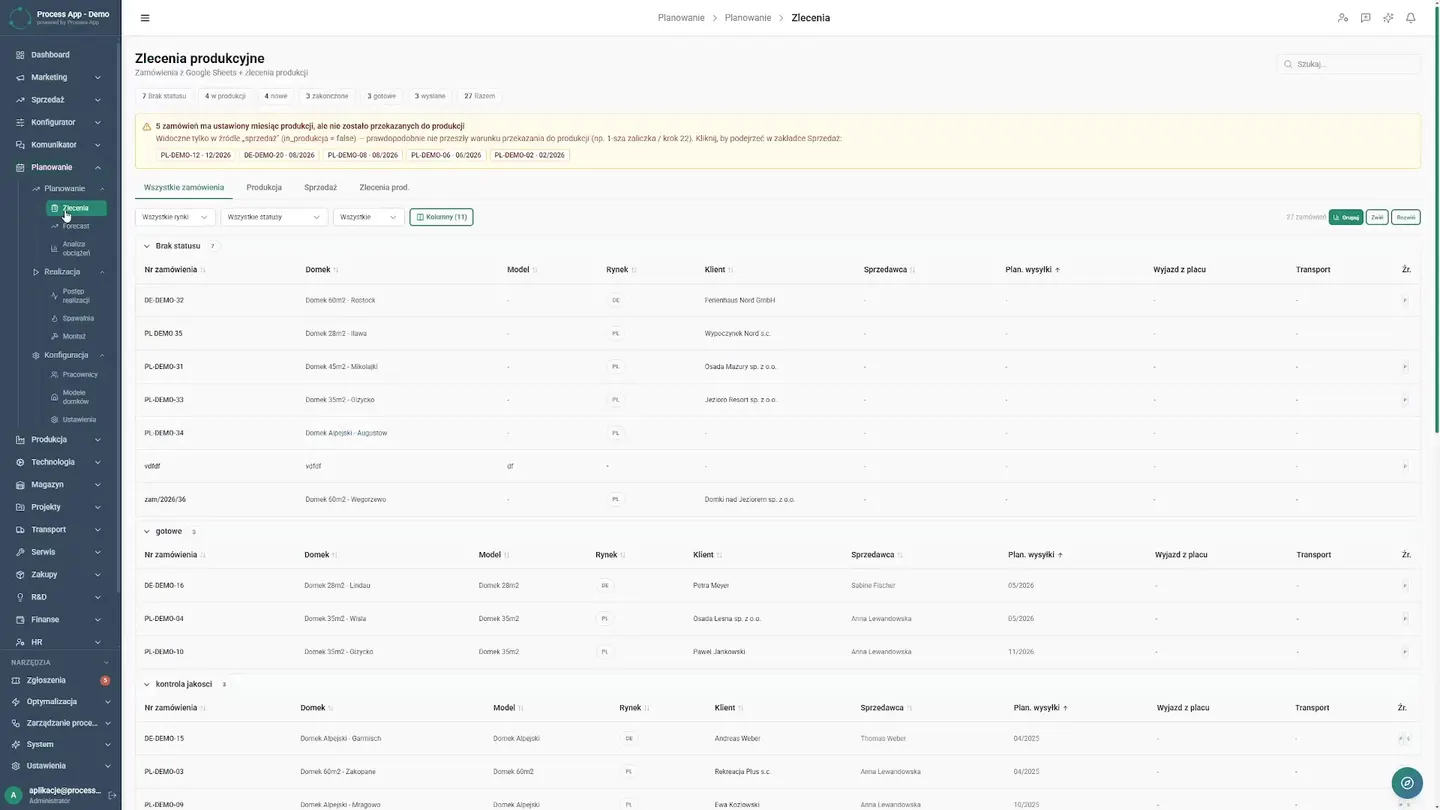Click the logout icon next to account email
The width and height of the screenshot is (1440, 810).
click(x=112, y=795)
